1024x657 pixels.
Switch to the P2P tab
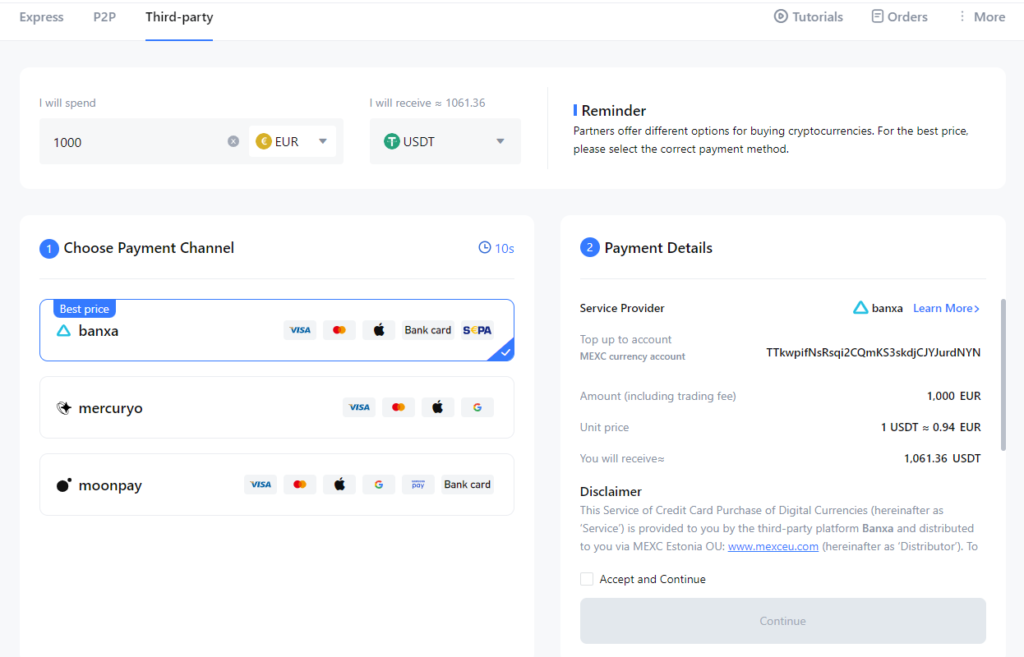click(x=104, y=17)
